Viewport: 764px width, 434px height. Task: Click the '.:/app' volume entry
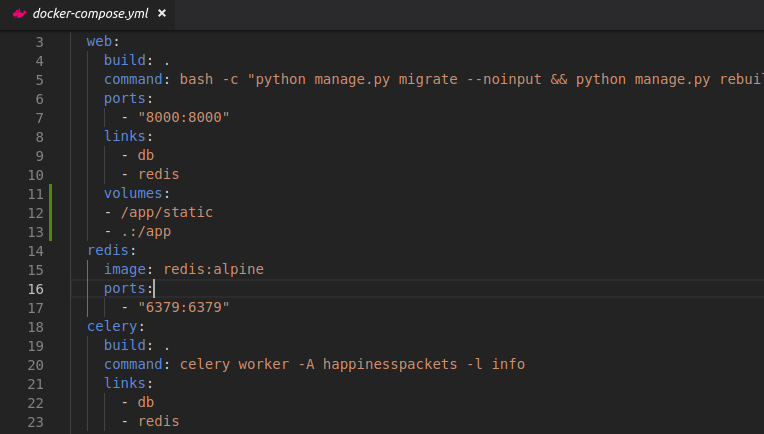click(x=146, y=231)
